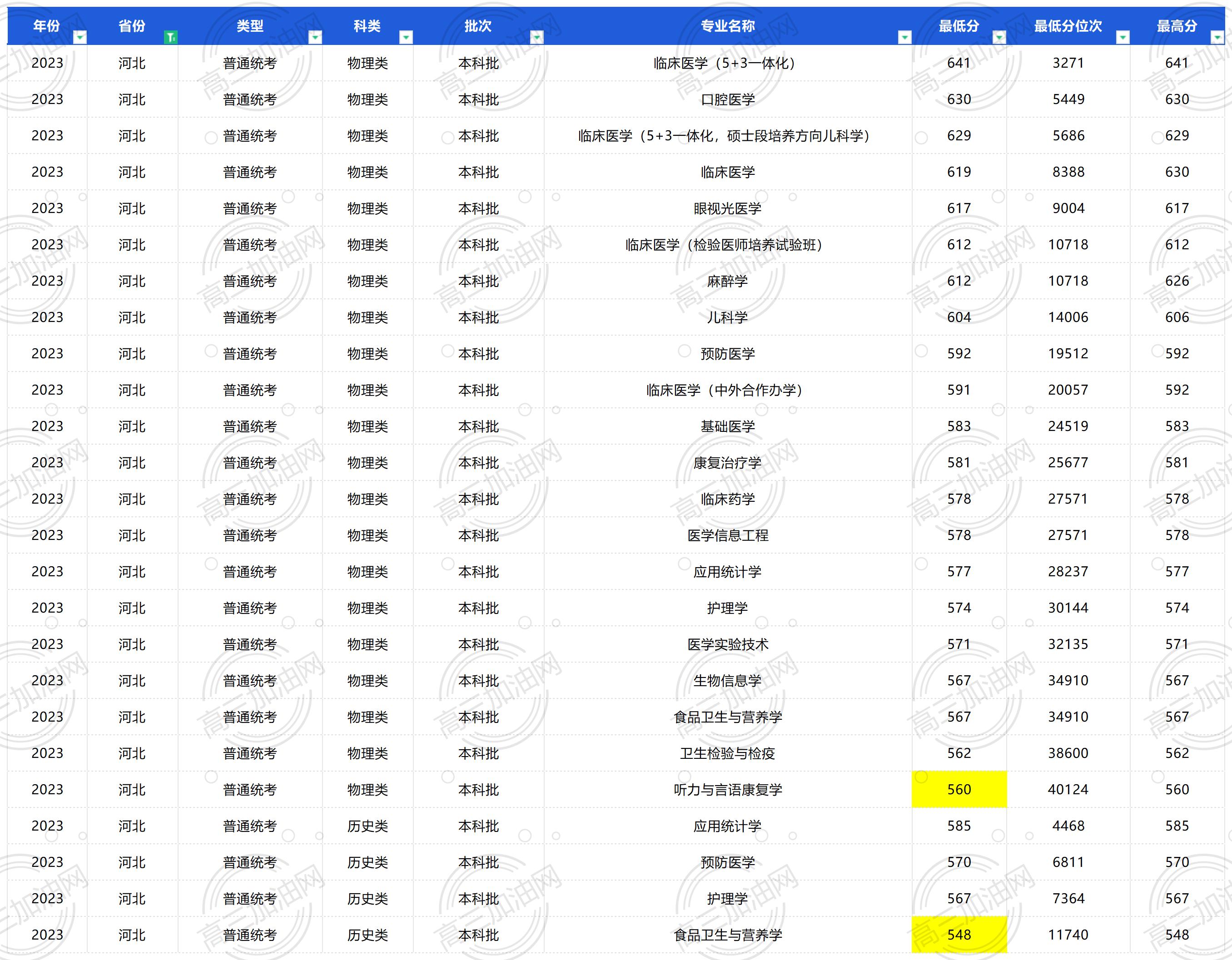
Task: Open the 最低分 column filter dropdown
Action: point(999,37)
